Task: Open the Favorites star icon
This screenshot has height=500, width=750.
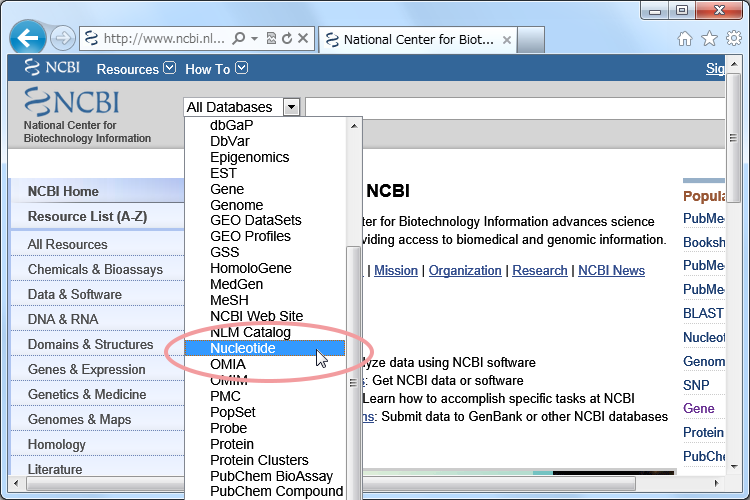Action: click(x=709, y=38)
